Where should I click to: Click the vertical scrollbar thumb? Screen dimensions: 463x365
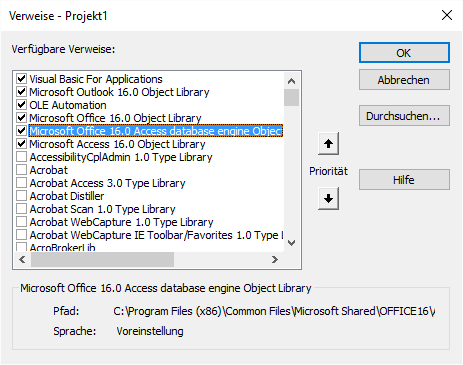click(292, 97)
